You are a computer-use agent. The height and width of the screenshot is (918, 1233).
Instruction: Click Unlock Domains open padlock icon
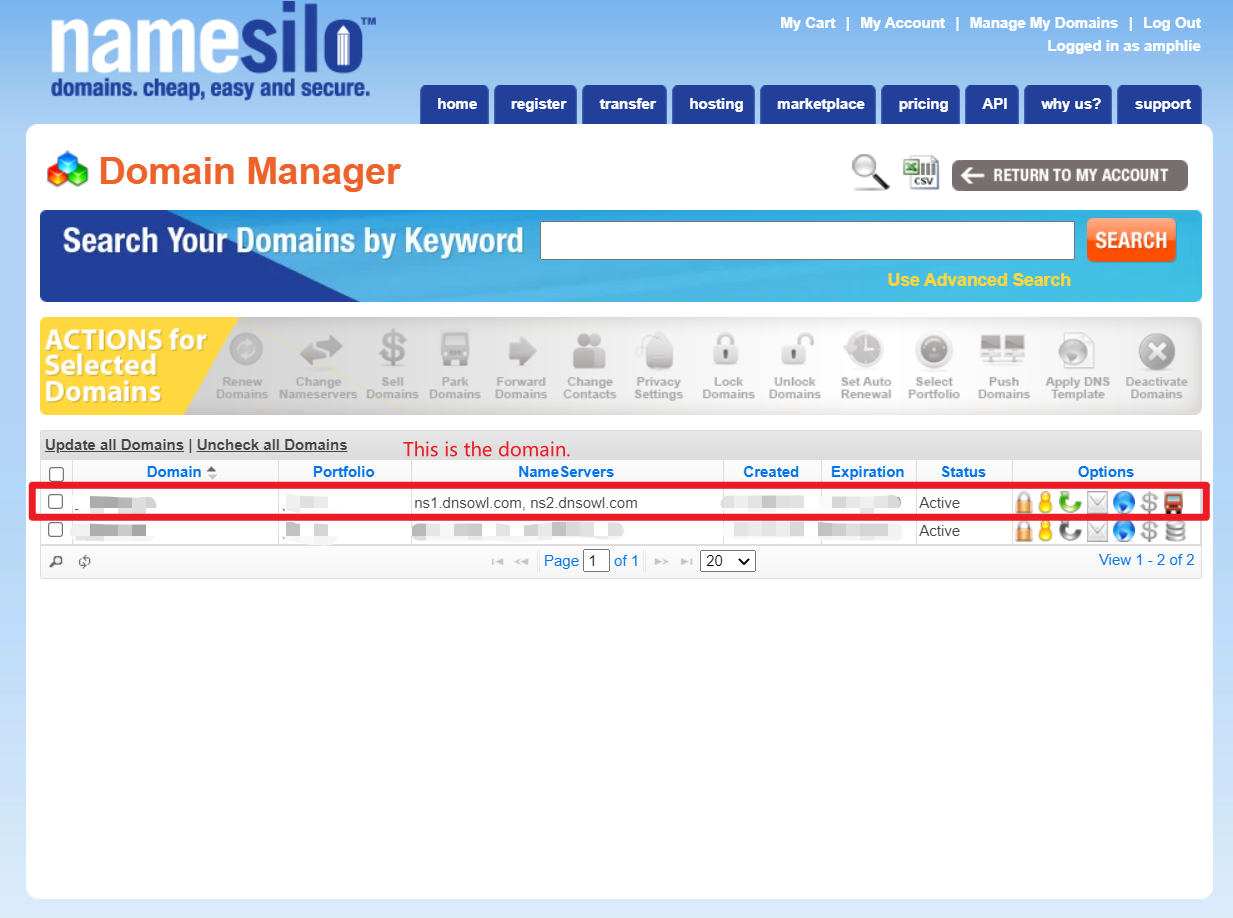(x=795, y=351)
